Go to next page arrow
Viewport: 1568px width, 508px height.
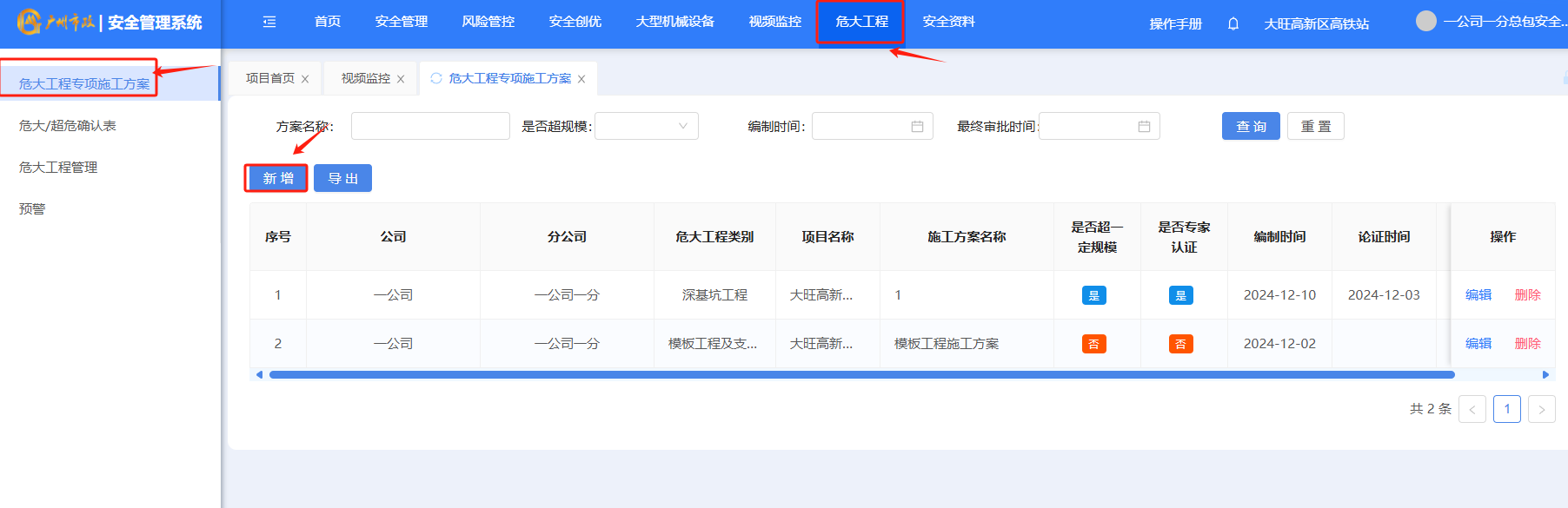click(1541, 409)
